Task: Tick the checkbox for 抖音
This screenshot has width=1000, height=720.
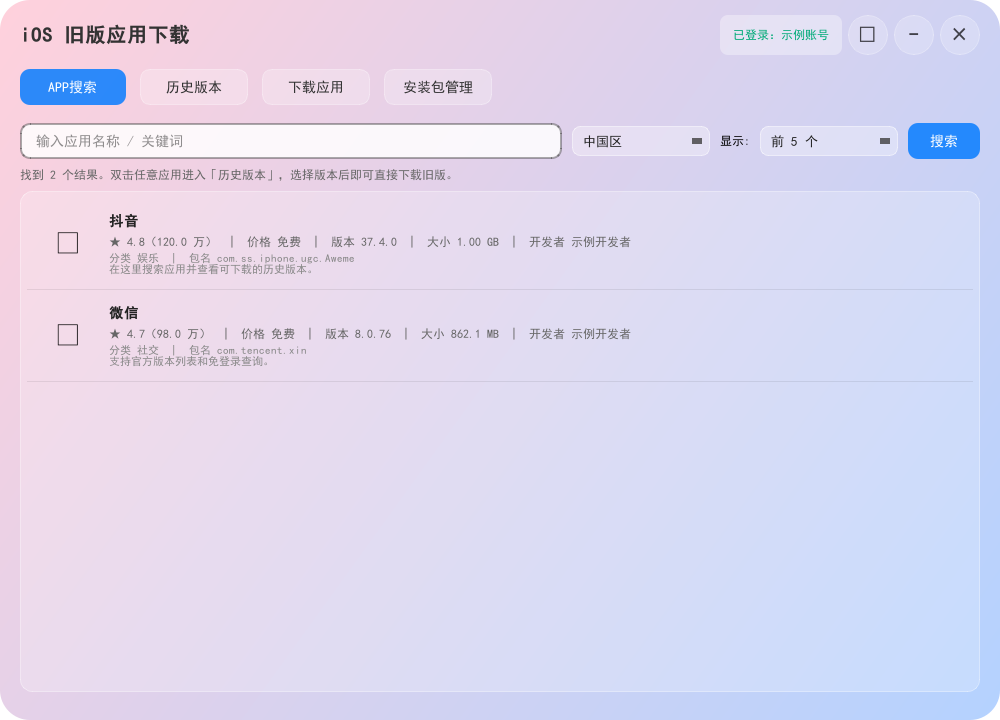Action: point(68,243)
